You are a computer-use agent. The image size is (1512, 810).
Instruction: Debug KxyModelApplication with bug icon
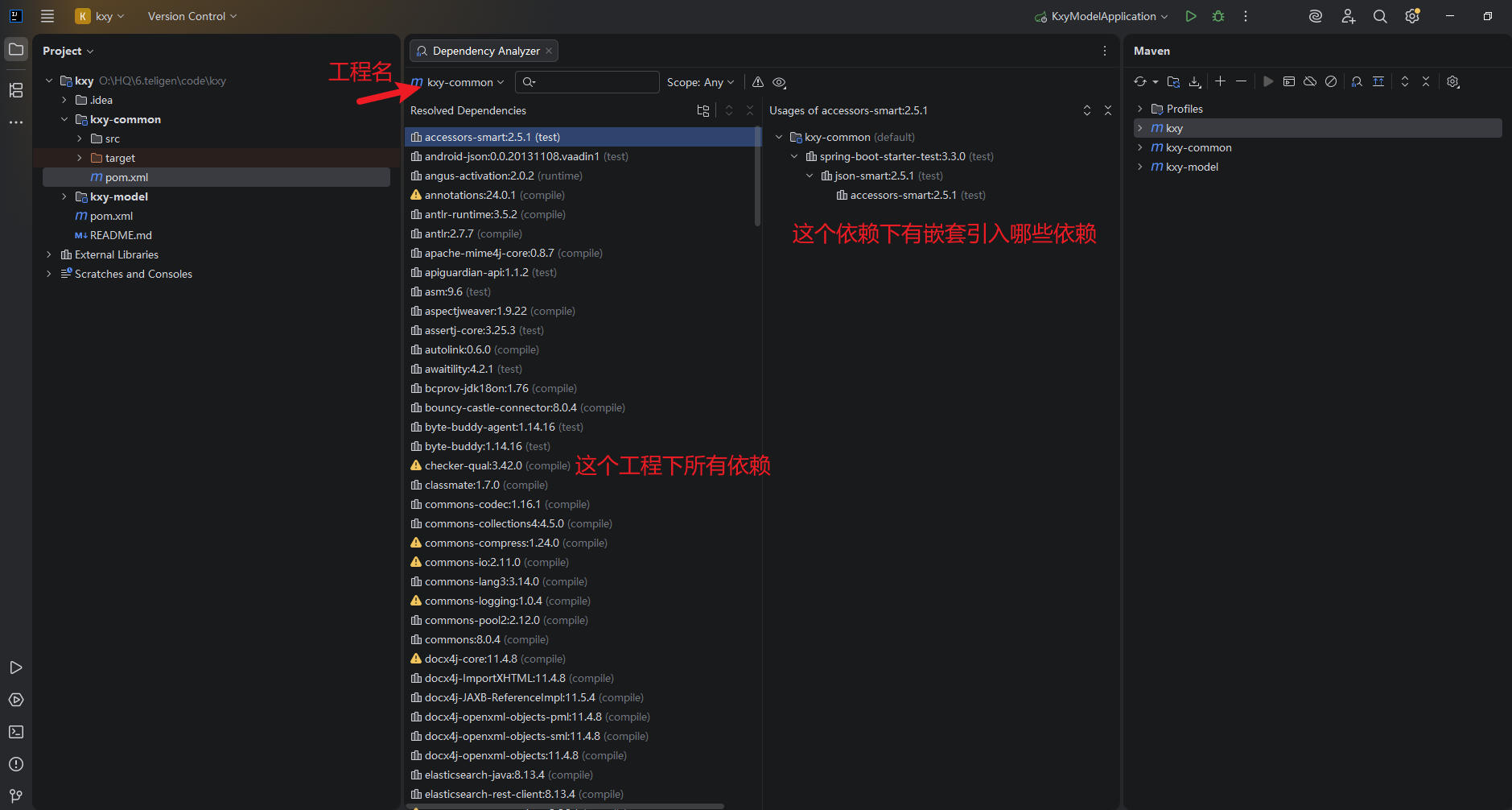1218,16
